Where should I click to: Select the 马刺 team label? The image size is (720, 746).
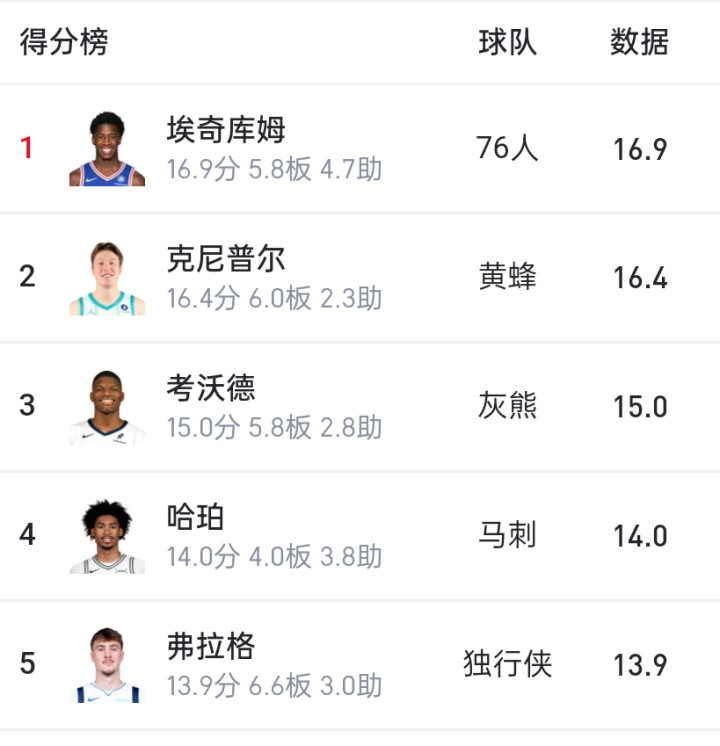point(508,535)
